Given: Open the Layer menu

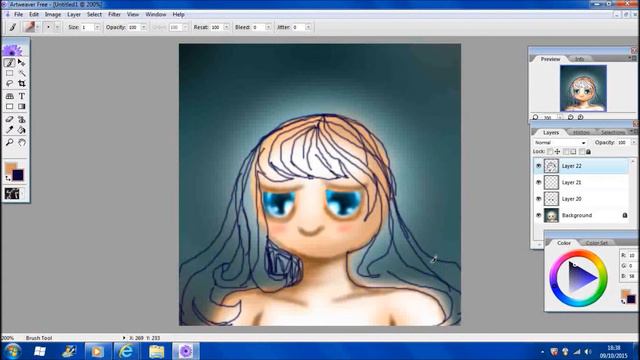Looking at the screenshot, I should click(74, 14).
